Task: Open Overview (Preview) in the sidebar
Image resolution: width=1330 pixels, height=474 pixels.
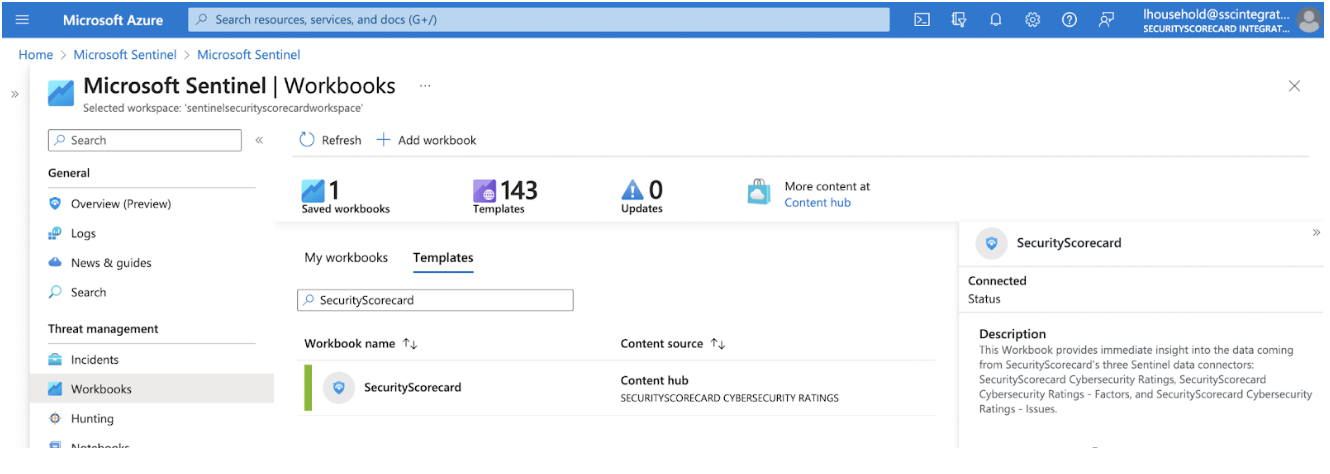Action: point(121,204)
